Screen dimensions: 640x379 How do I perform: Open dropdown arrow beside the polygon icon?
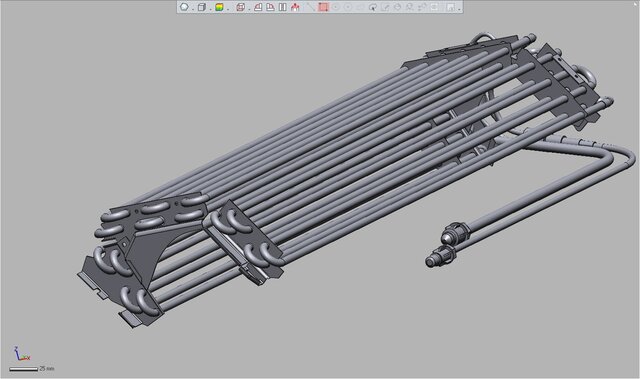coord(193,9)
